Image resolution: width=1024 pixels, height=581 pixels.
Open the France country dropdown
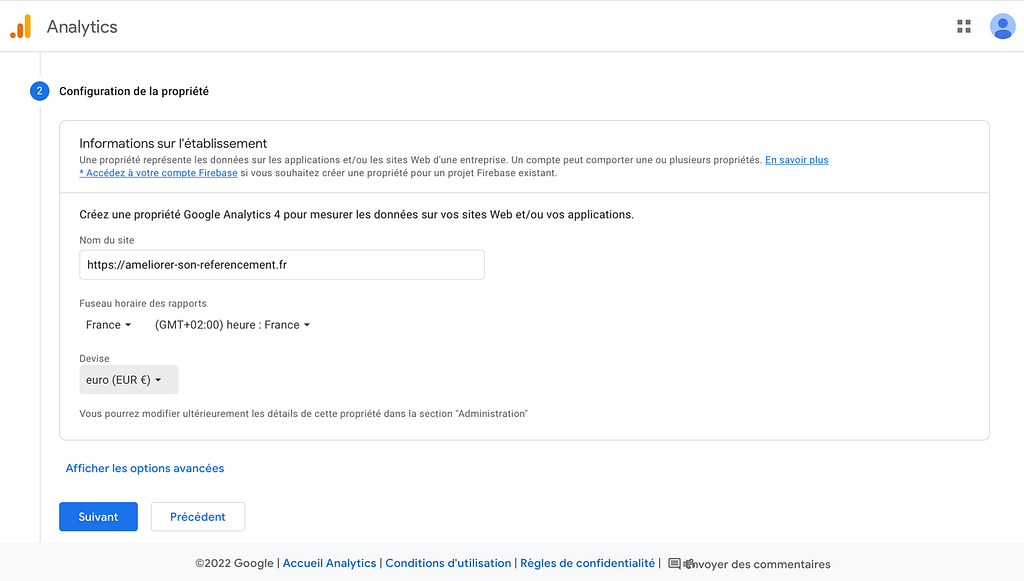tap(108, 324)
